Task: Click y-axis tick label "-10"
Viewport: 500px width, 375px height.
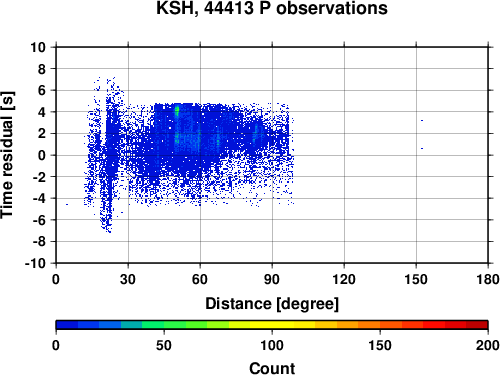Action: tap(36, 263)
